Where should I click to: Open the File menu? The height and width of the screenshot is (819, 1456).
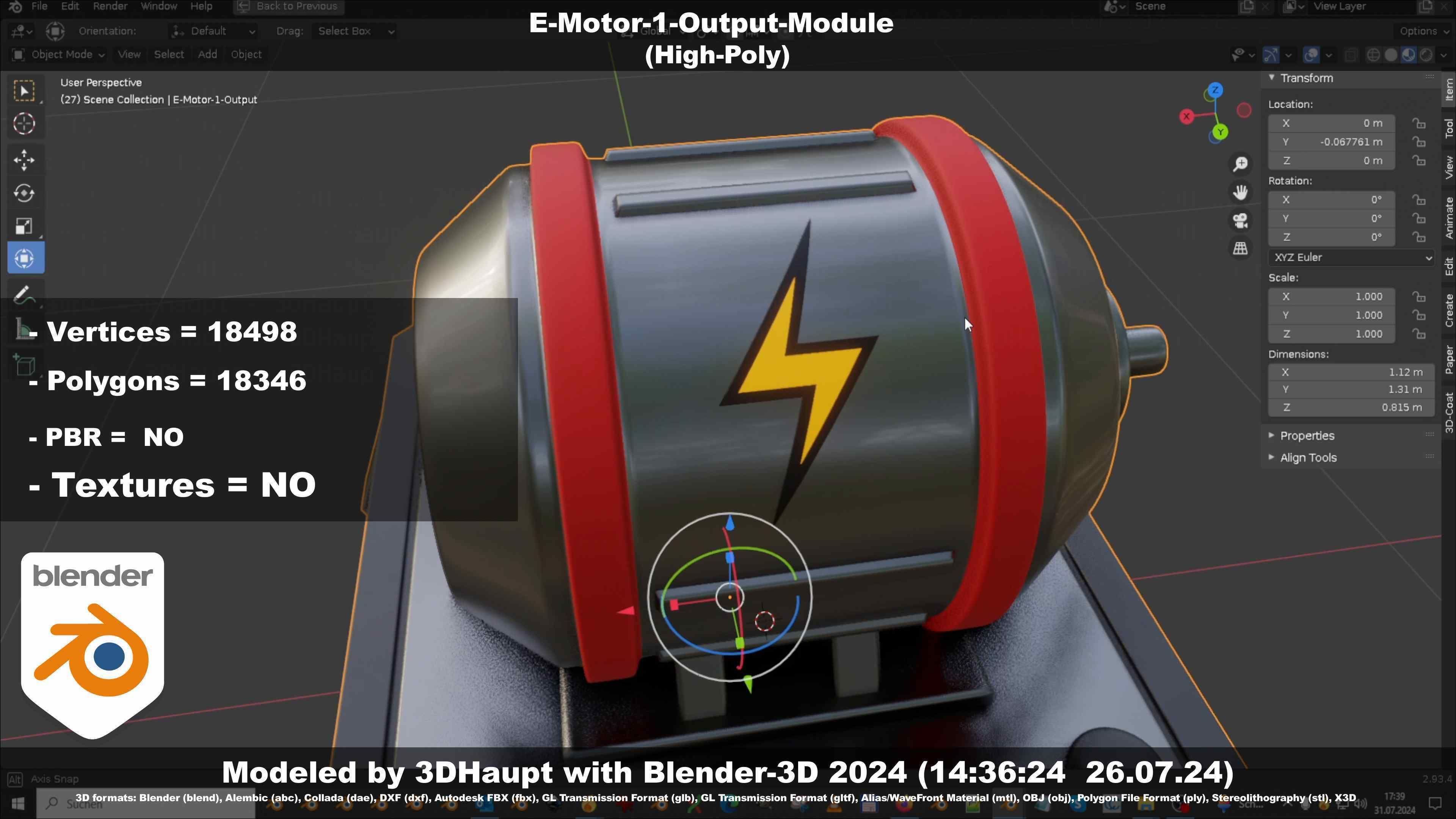pos(39,6)
